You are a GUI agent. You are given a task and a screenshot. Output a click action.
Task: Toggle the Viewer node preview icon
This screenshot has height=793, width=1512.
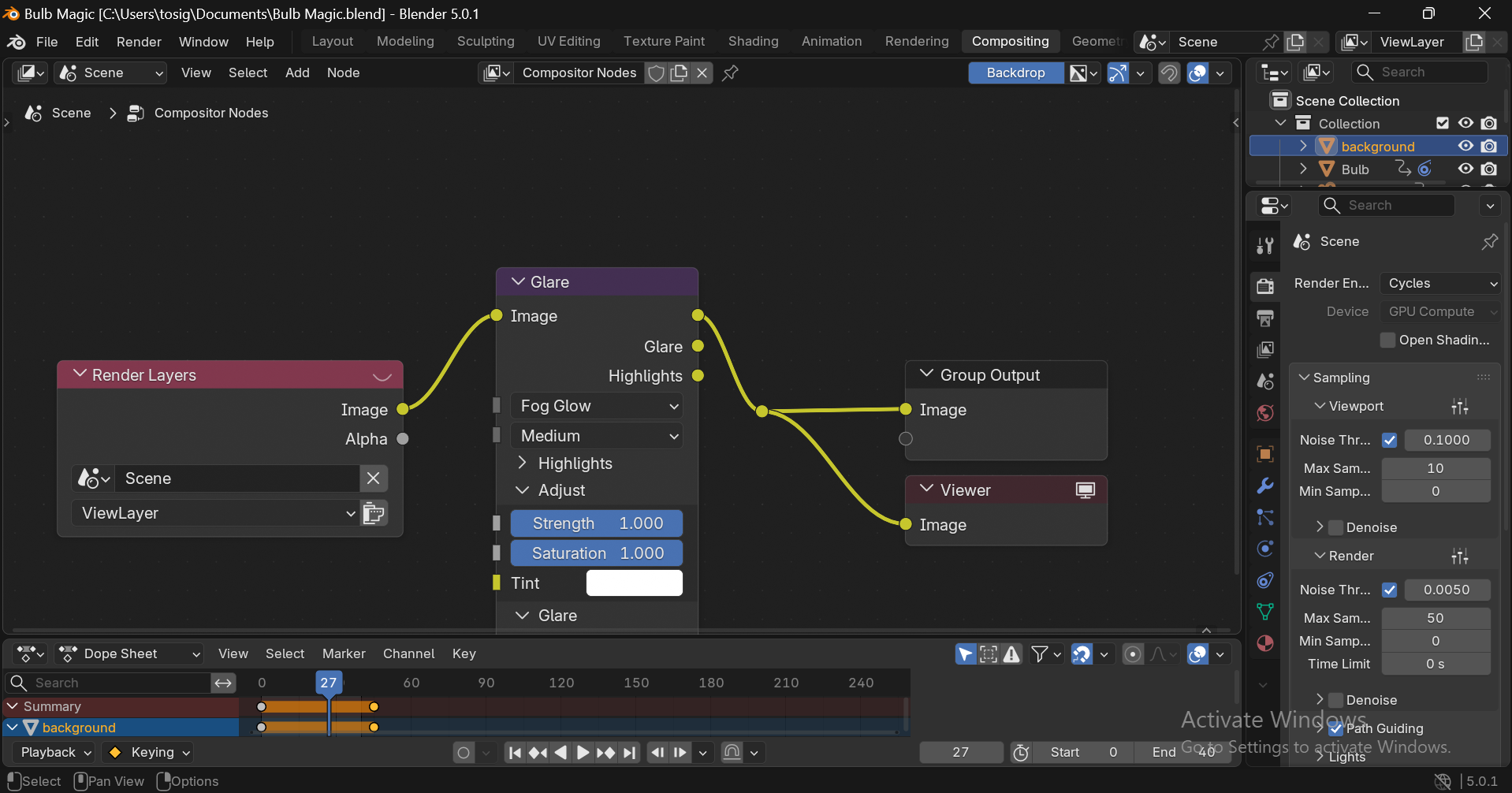1086,490
